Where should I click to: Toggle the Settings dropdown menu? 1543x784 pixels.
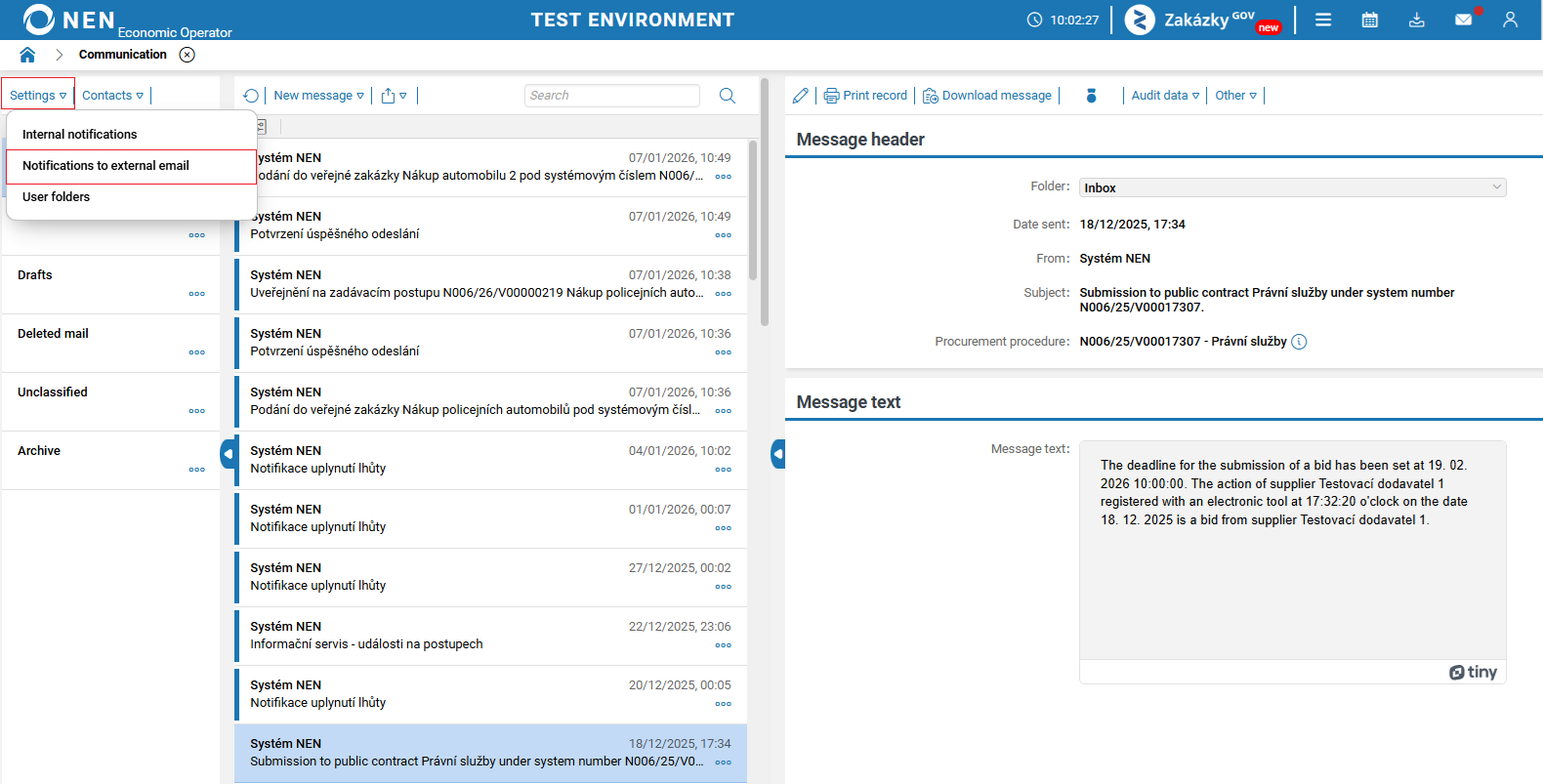pos(38,95)
